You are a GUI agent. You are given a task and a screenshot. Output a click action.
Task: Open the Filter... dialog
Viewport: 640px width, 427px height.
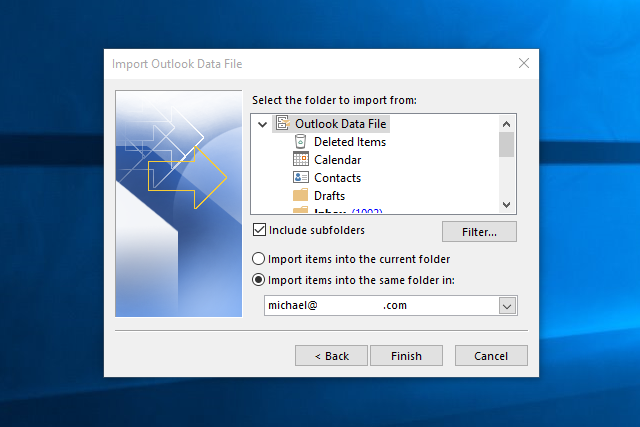[479, 232]
